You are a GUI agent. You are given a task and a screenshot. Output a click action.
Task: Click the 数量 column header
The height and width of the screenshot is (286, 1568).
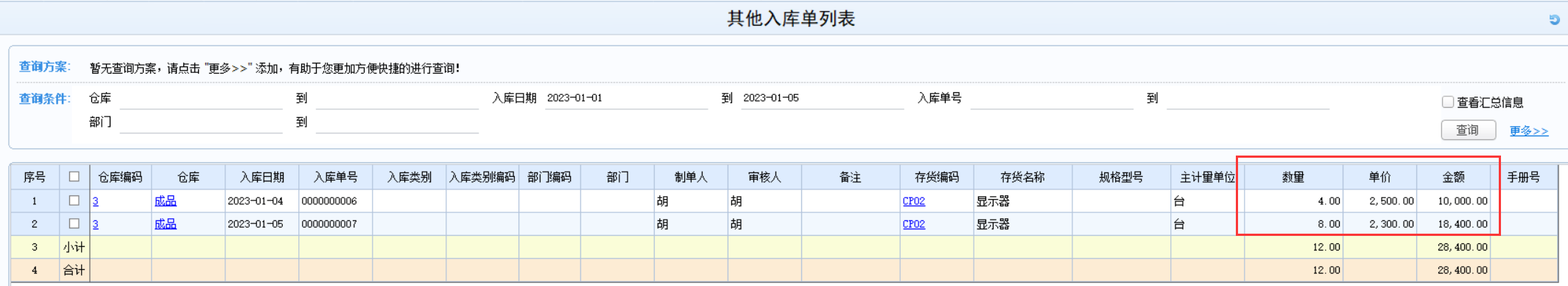(x=1293, y=177)
